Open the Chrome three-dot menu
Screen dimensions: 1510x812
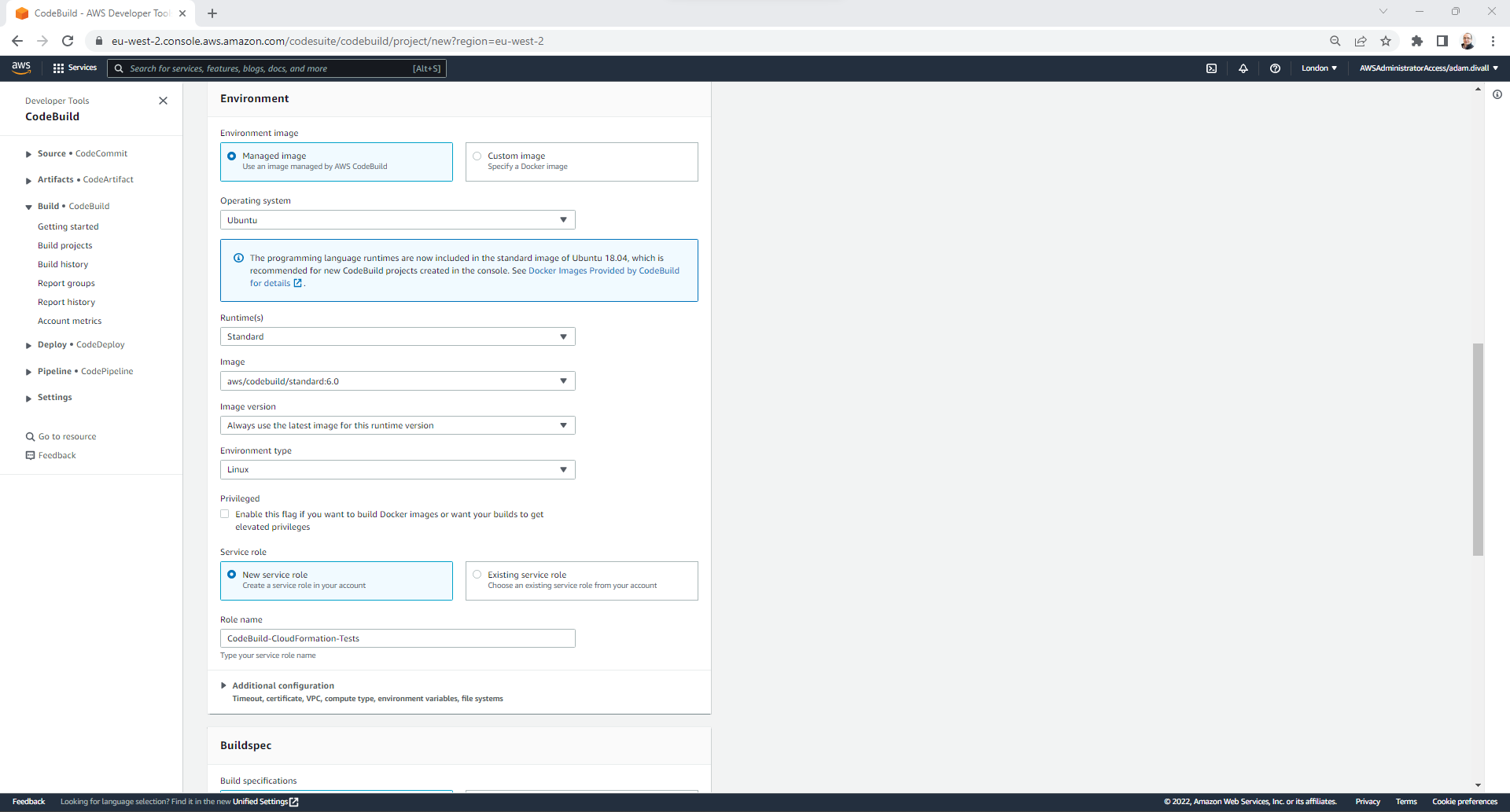pyautogui.click(x=1493, y=41)
